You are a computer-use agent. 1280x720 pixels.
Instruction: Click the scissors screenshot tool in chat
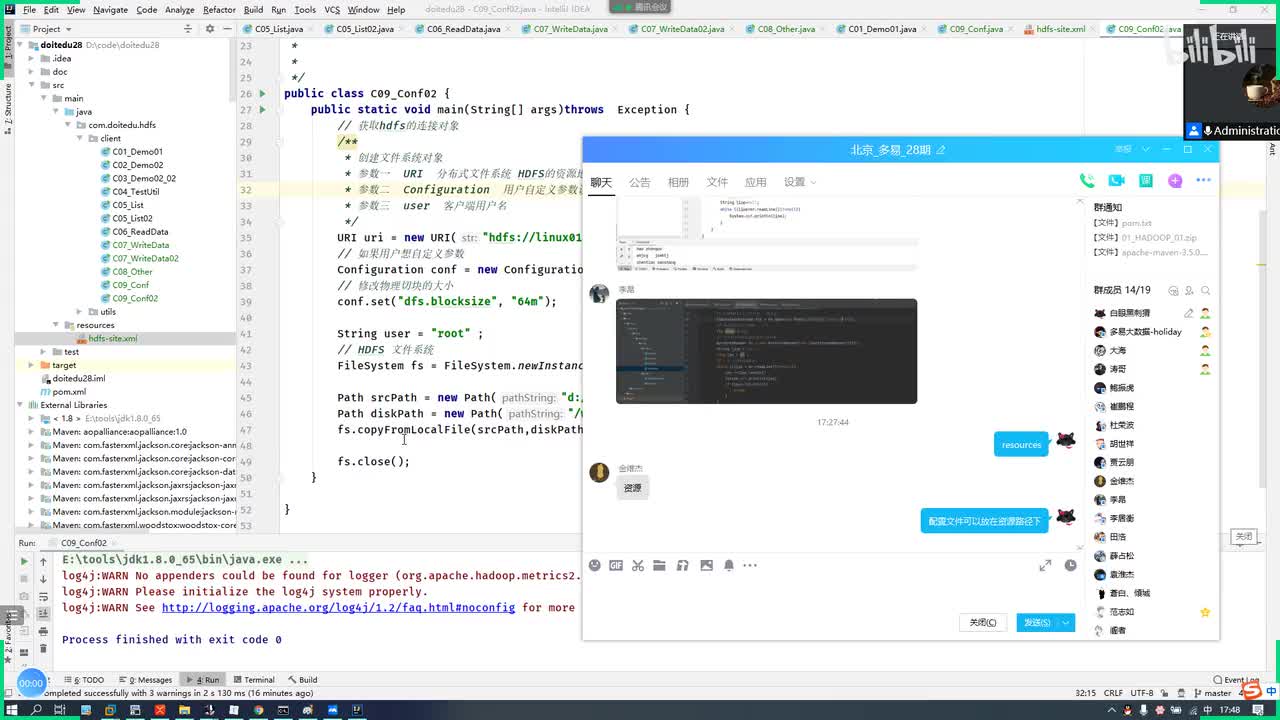click(638, 566)
